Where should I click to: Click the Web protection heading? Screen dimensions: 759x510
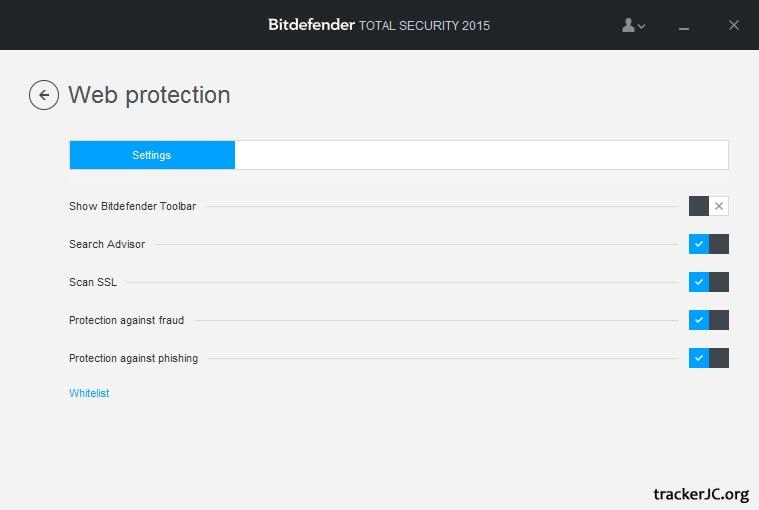coord(149,95)
